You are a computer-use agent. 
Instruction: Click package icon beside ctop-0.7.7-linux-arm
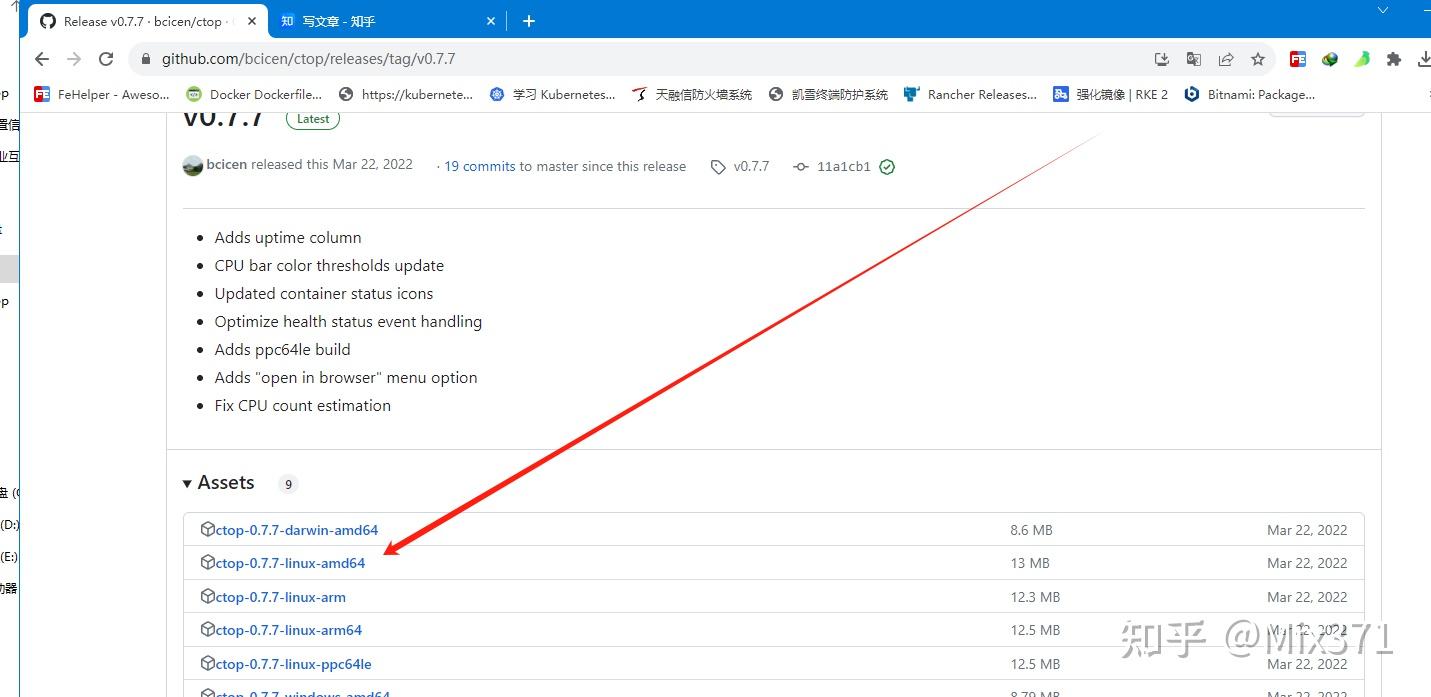[x=208, y=596]
